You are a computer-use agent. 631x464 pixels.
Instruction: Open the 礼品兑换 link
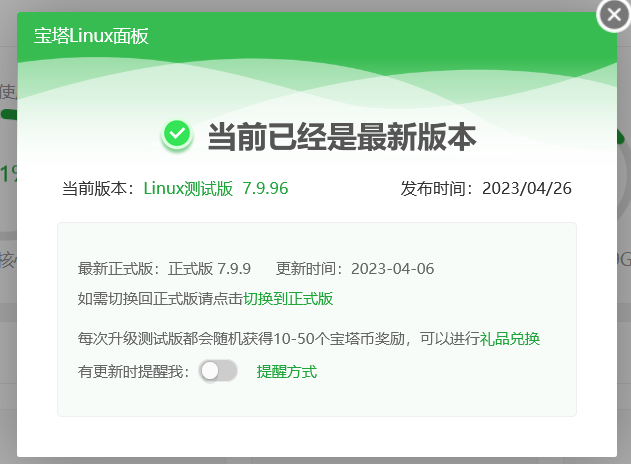[509, 339]
